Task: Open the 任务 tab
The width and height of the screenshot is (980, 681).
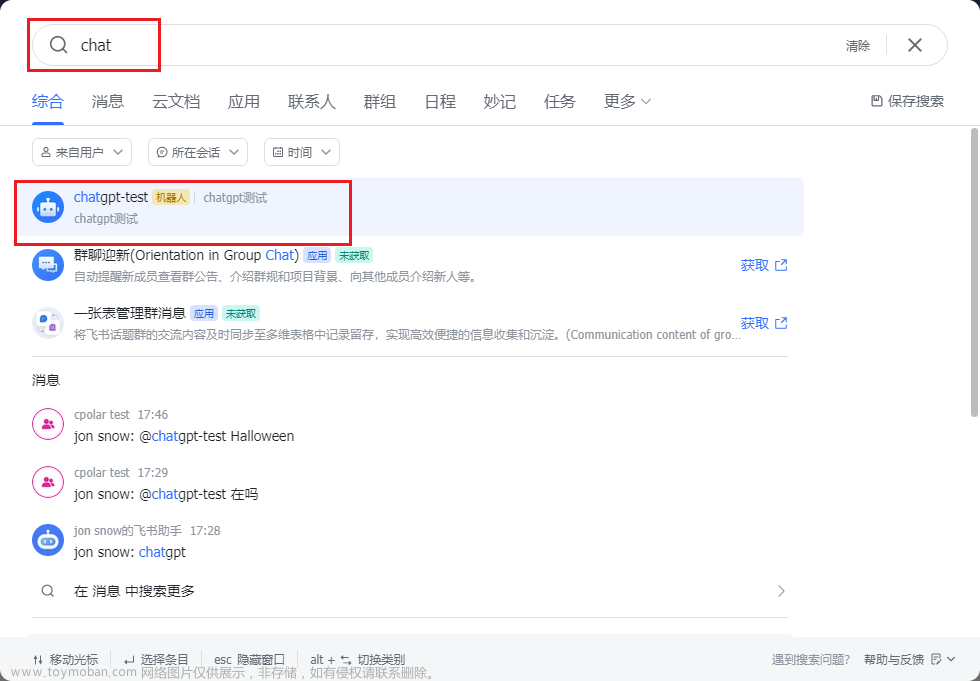Action: pos(559,101)
